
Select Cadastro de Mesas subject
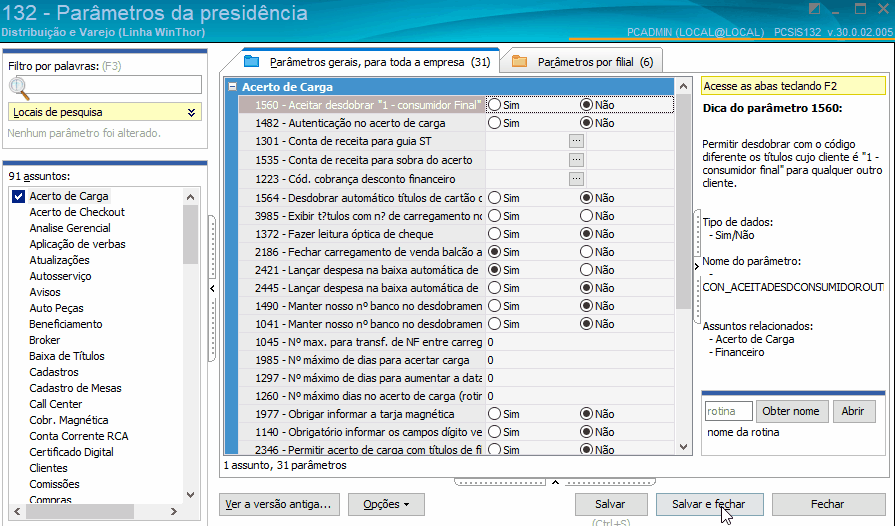[x=75, y=388]
